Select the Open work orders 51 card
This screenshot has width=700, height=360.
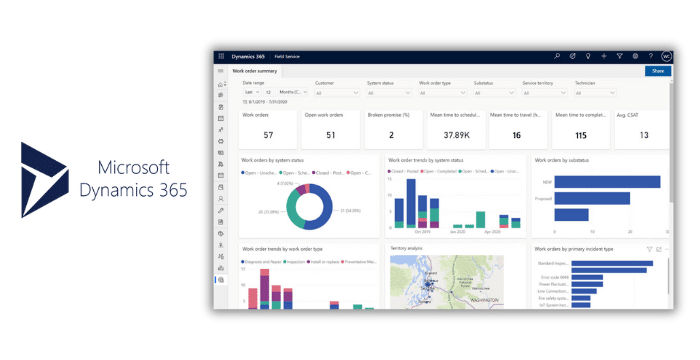(330, 130)
